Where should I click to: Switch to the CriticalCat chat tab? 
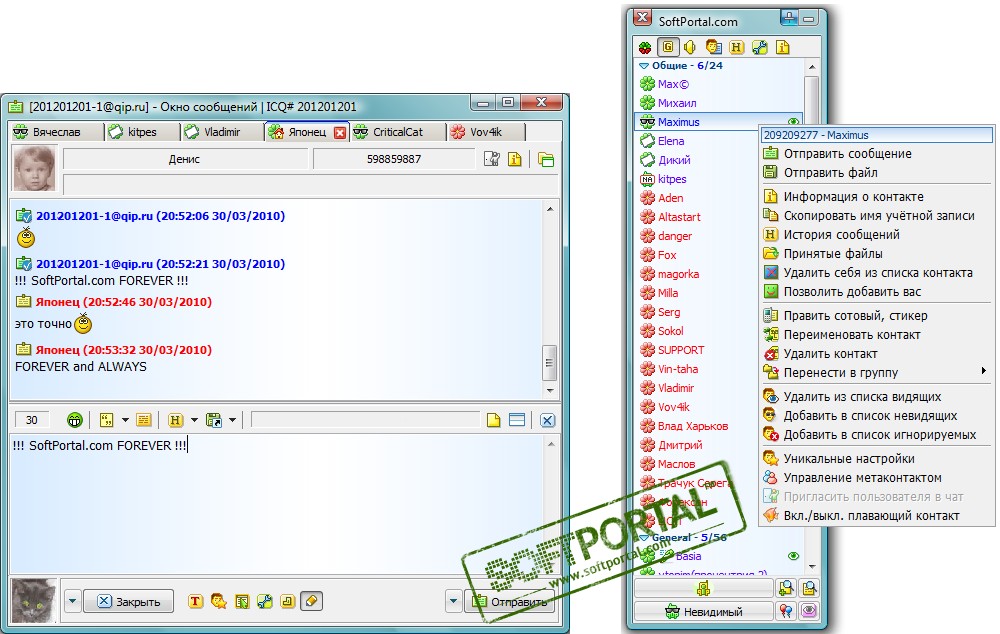click(398, 132)
